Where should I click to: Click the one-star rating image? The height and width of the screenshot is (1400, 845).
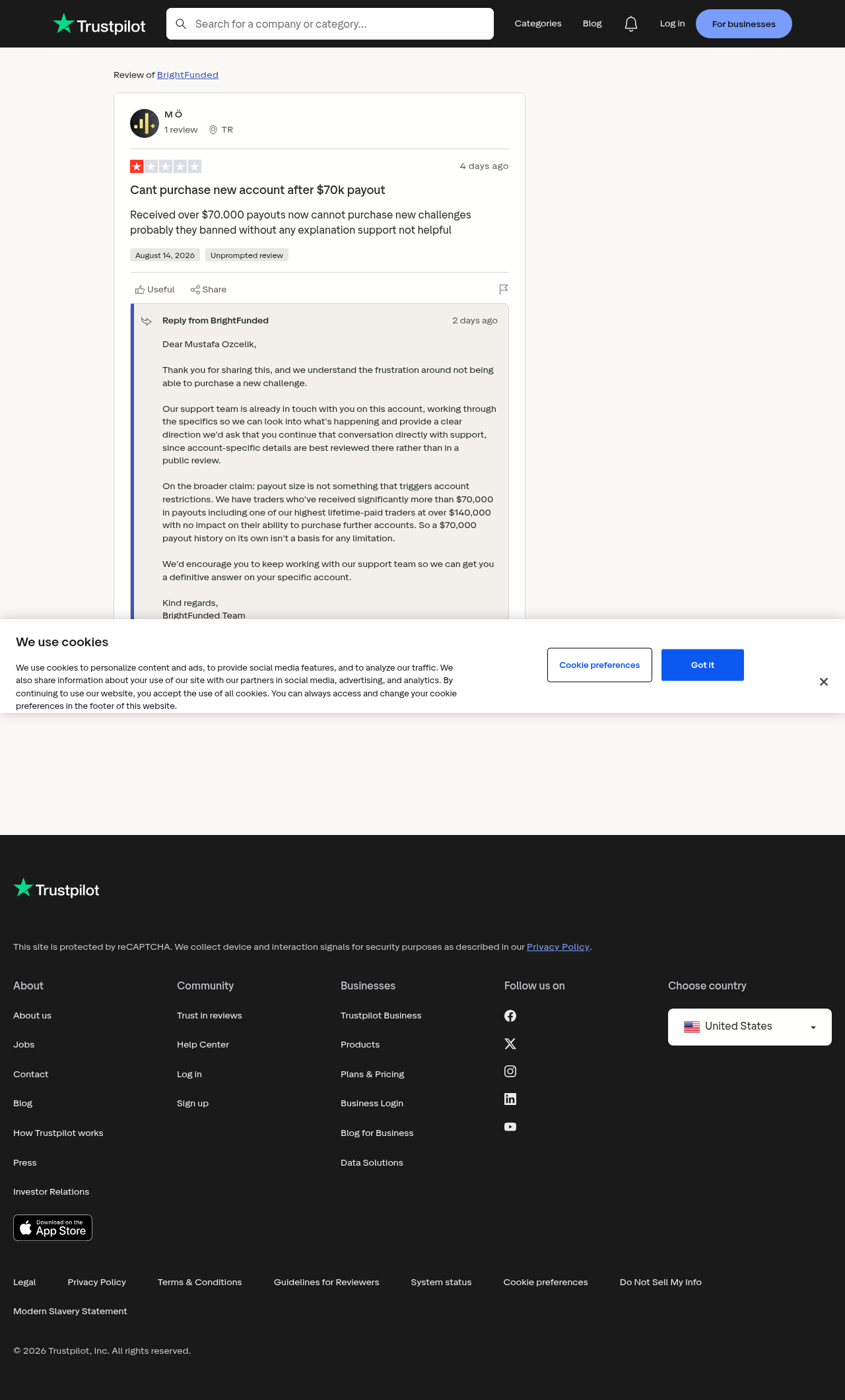[x=166, y=166]
